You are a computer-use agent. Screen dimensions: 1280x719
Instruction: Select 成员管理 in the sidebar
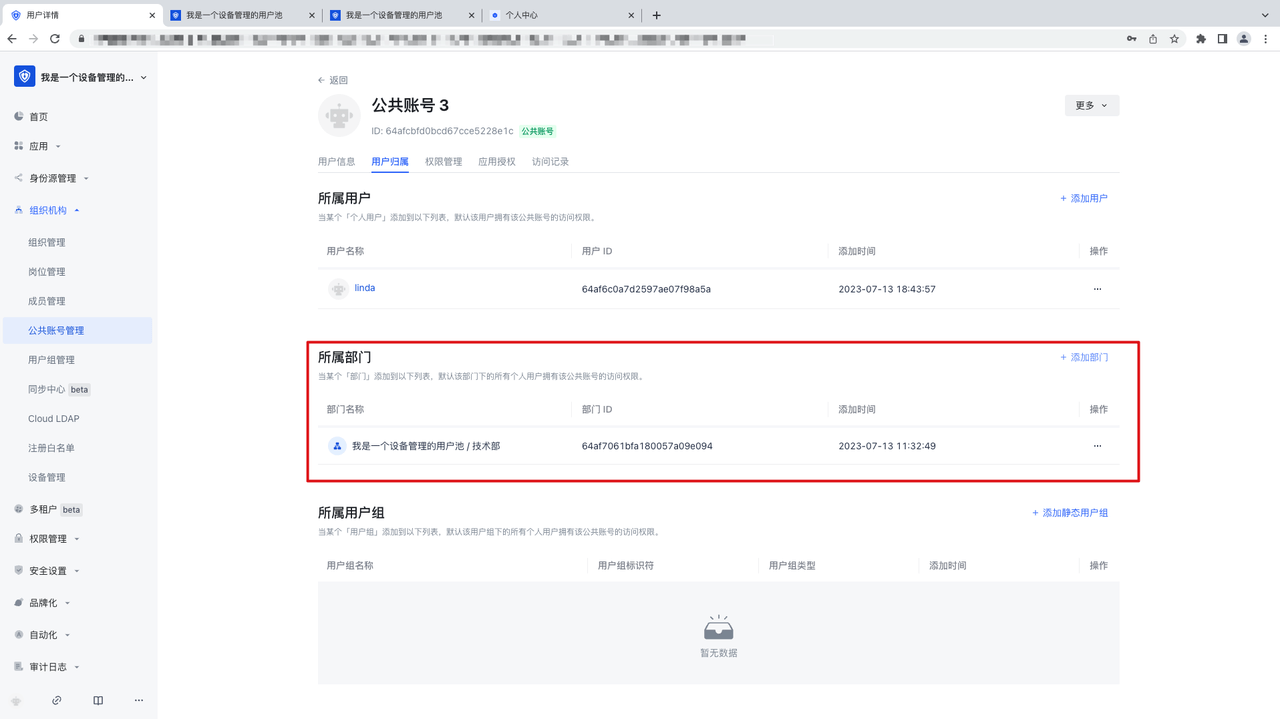pos(46,301)
